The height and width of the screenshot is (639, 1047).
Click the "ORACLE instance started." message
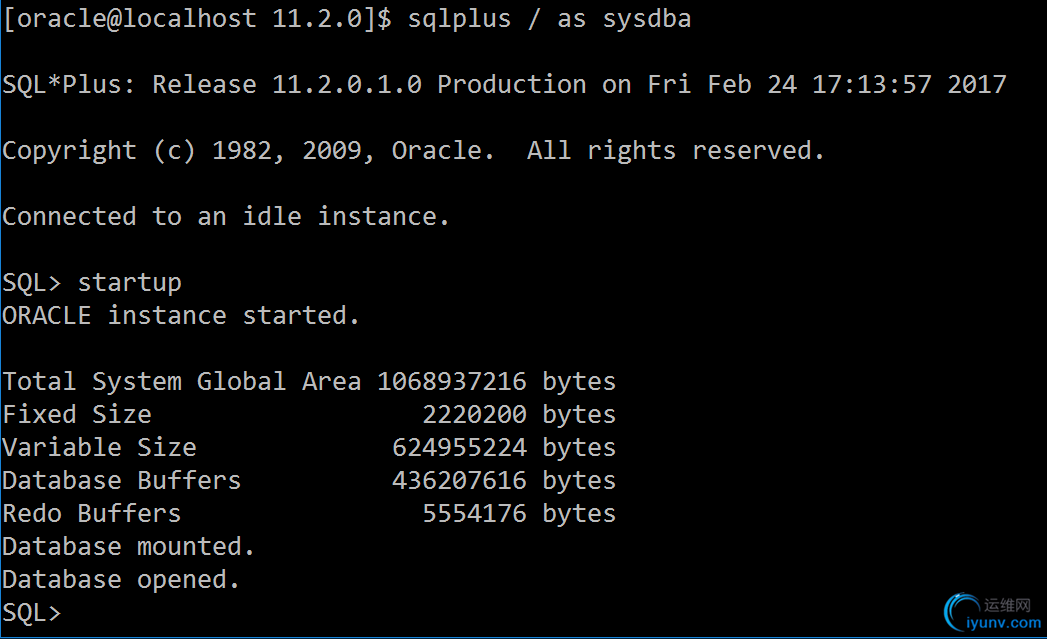[181, 316]
